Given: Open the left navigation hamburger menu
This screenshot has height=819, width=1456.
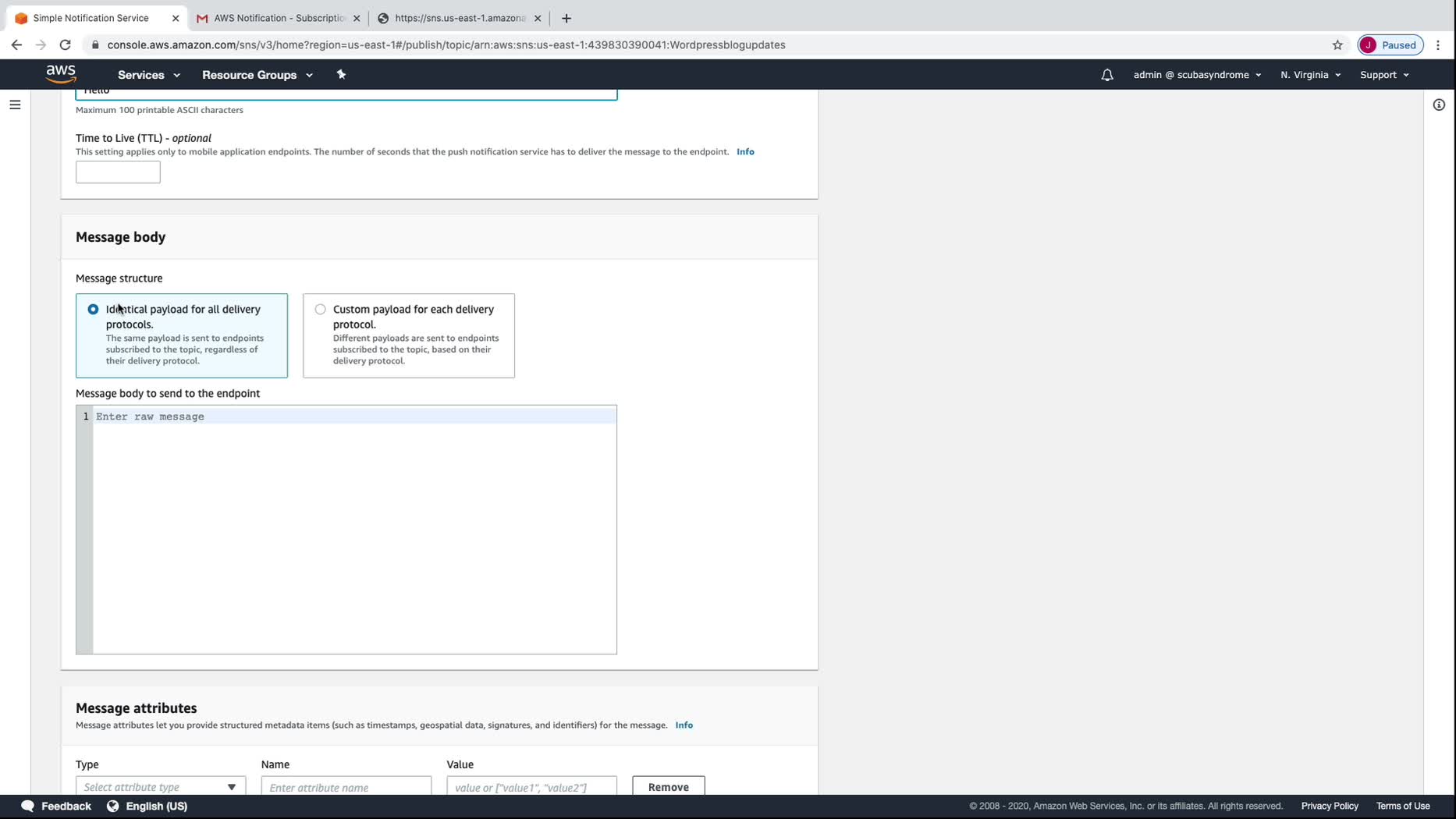Looking at the screenshot, I should point(15,105).
